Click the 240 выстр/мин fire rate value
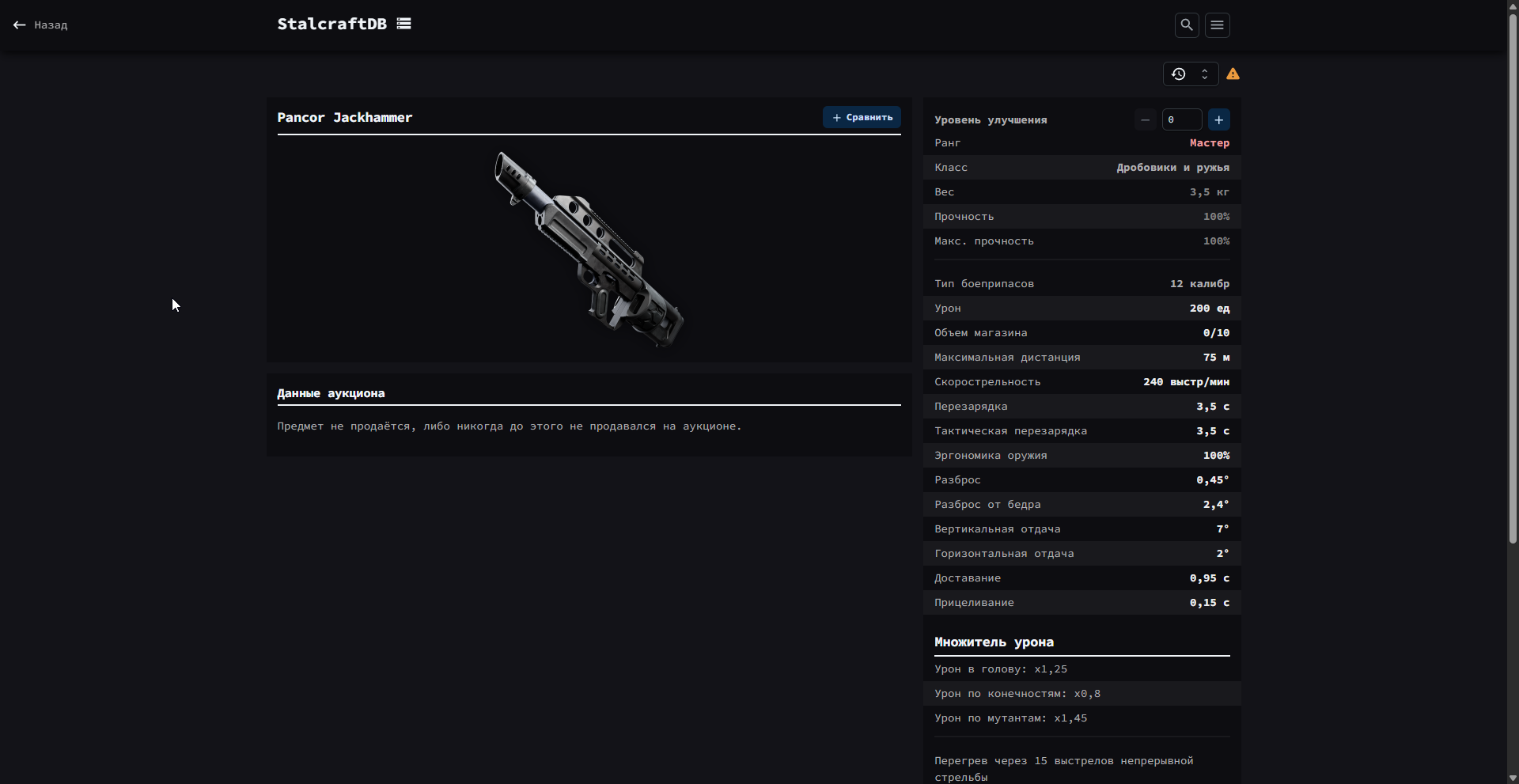This screenshot has height=784, width=1519. click(x=1186, y=382)
